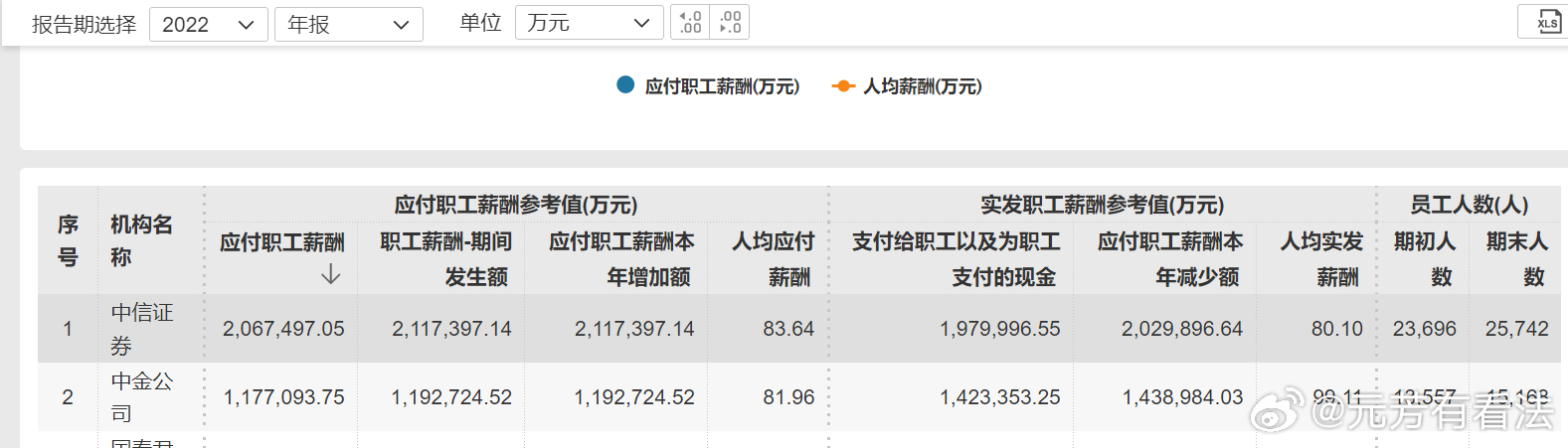The width and height of the screenshot is (1568, 448).
Task: Select value 2,117,397.14 under 职工薪酬-期间发生额
Action: 451,329
